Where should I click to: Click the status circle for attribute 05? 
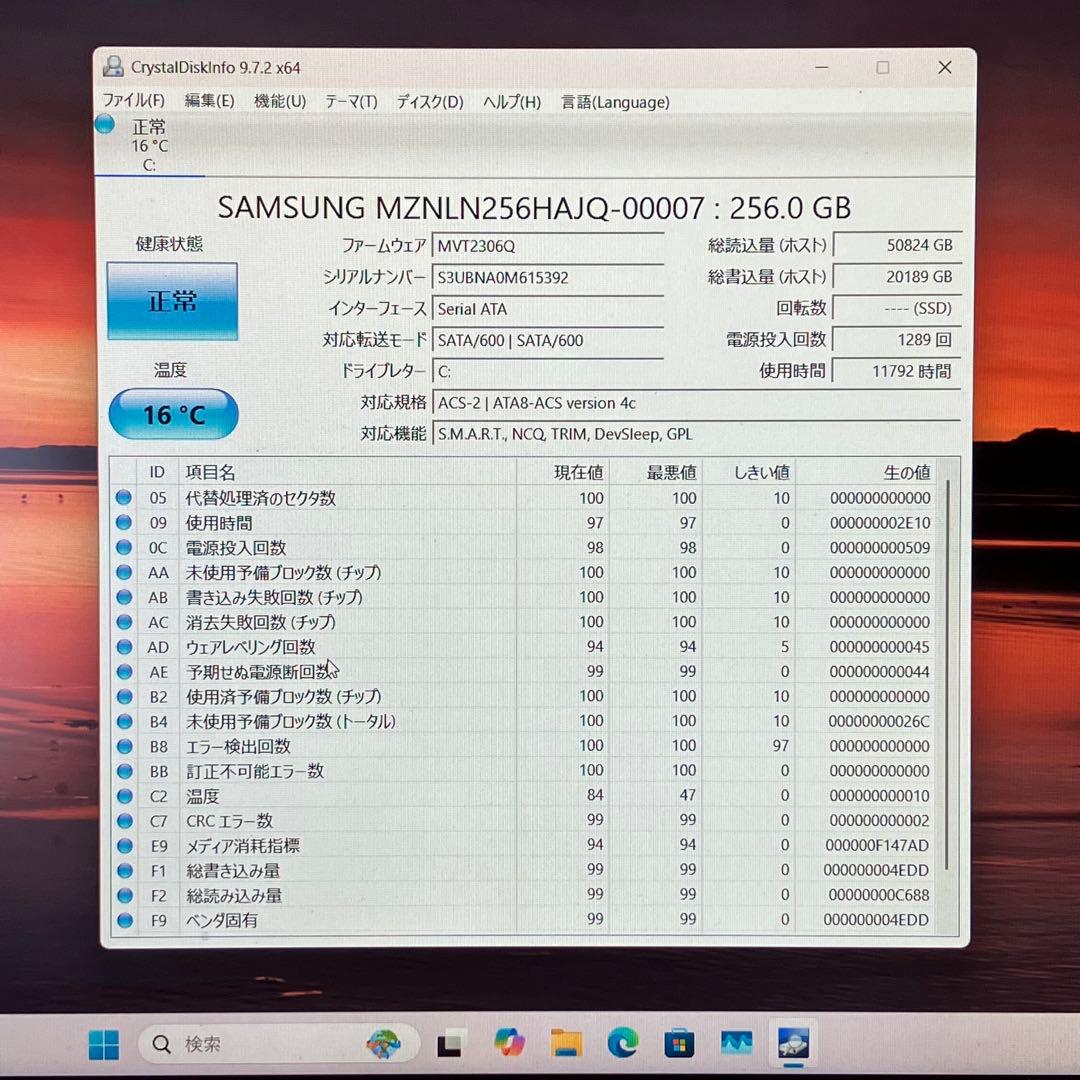tap(124, 498)
